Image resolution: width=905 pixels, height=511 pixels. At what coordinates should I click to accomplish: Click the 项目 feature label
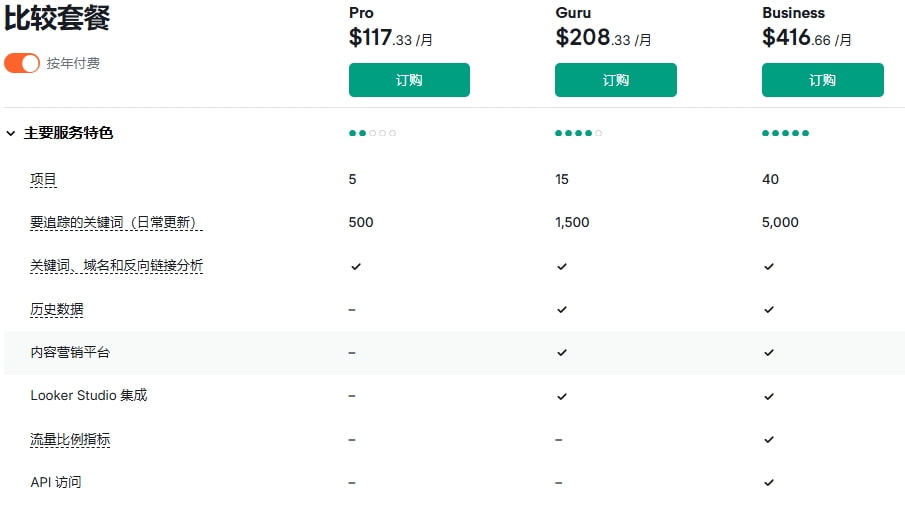coord(43,180)
